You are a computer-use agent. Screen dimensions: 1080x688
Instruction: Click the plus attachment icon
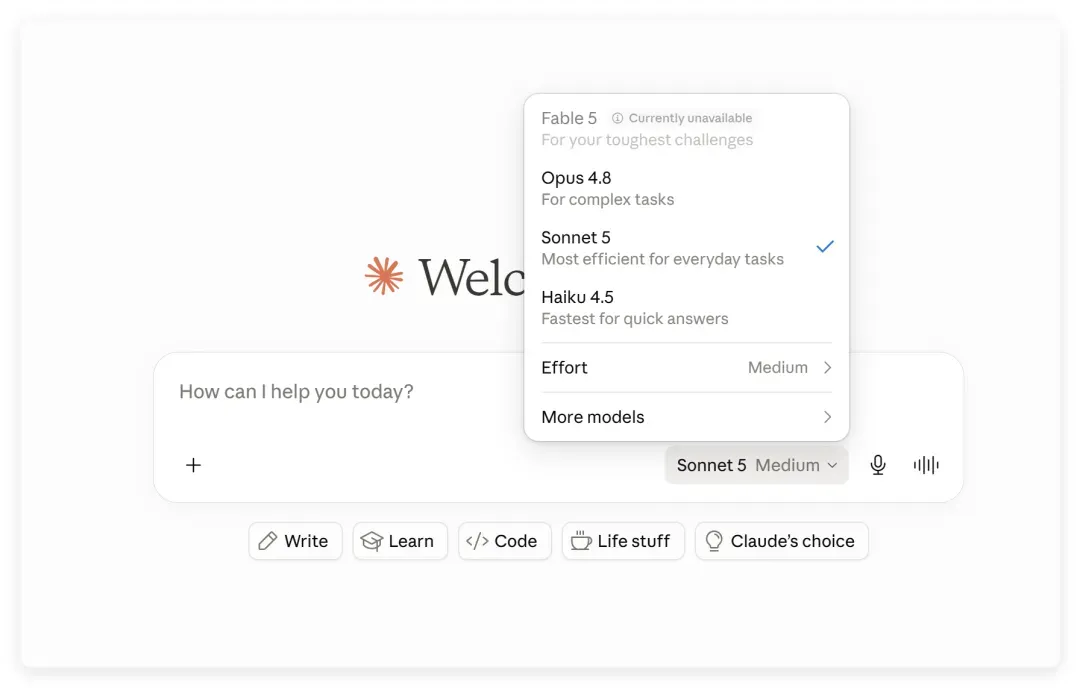[194, 465]
